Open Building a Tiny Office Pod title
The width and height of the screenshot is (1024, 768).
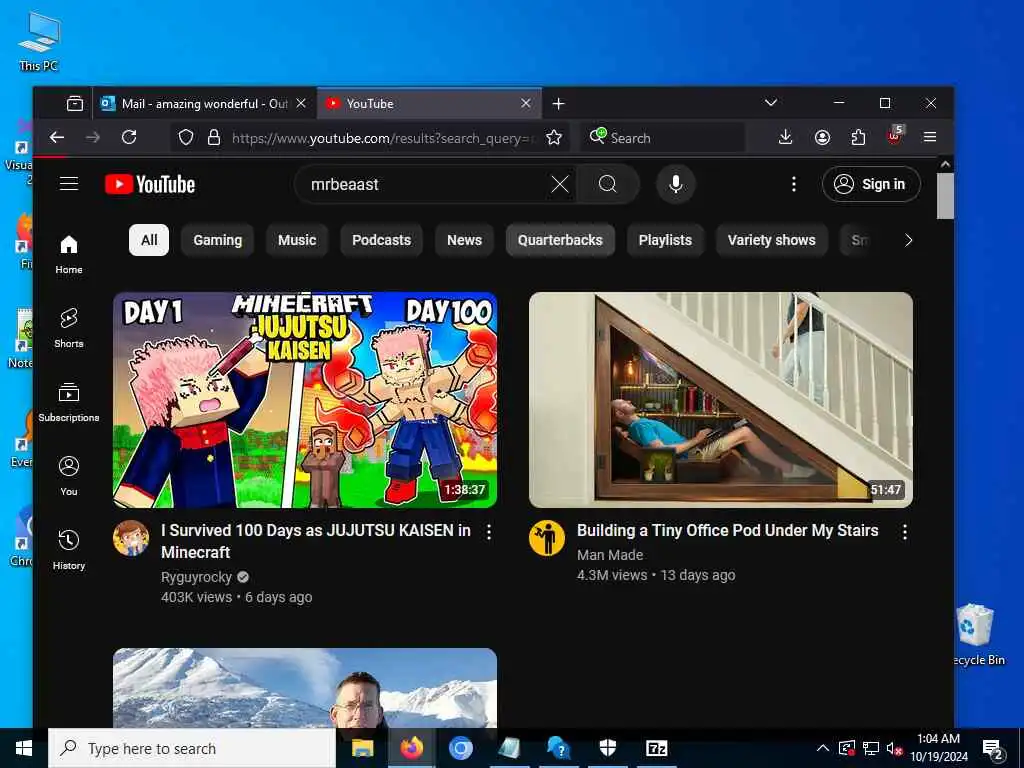pos(728,530)
